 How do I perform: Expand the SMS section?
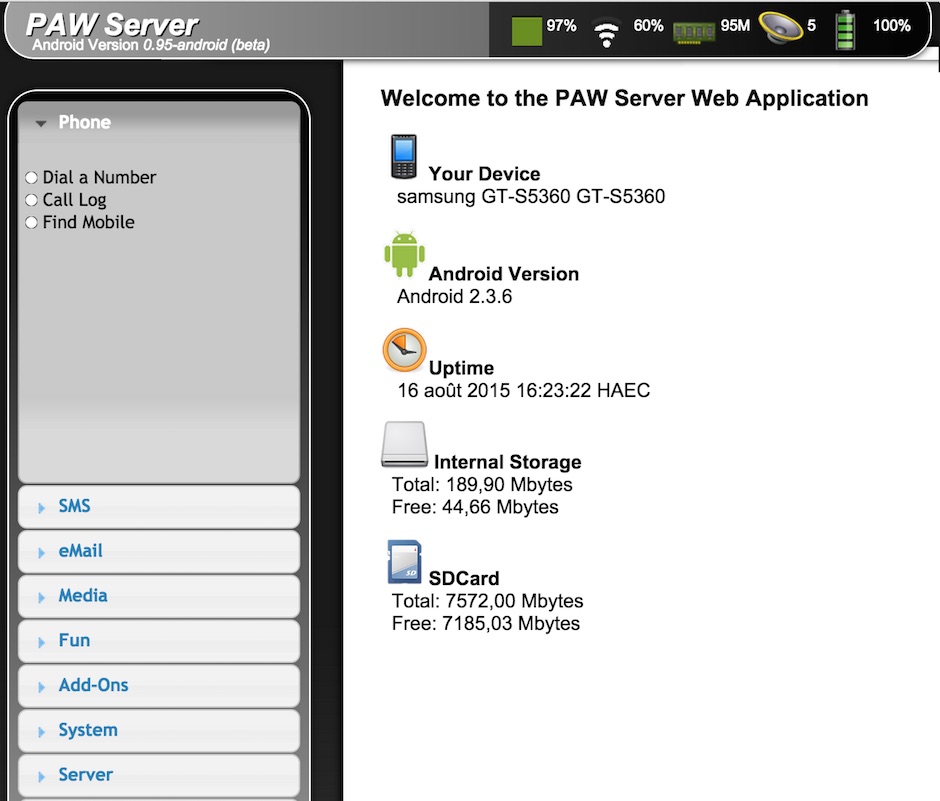[73, 506]
